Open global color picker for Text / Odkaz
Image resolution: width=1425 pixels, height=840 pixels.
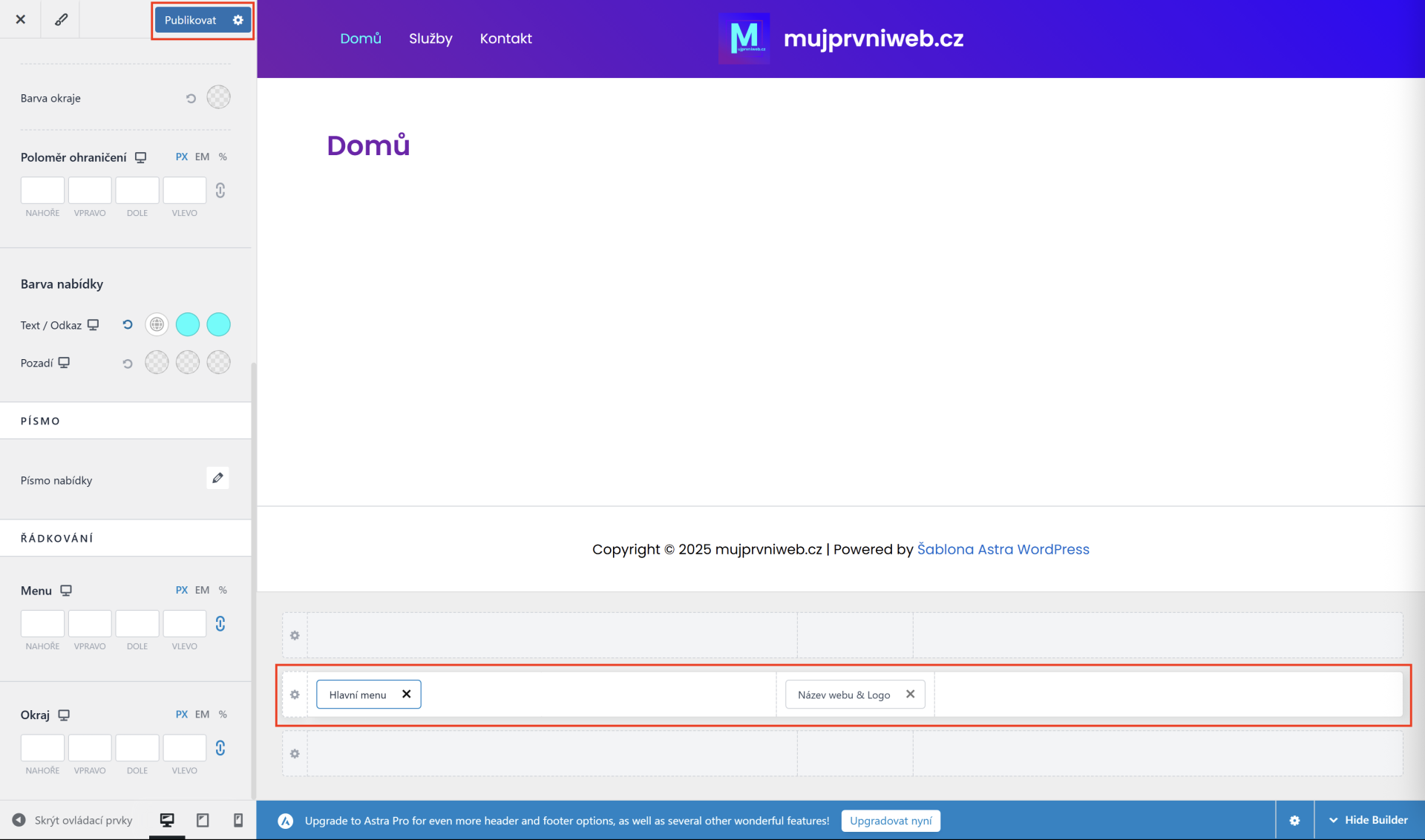[x=156, y=324]
